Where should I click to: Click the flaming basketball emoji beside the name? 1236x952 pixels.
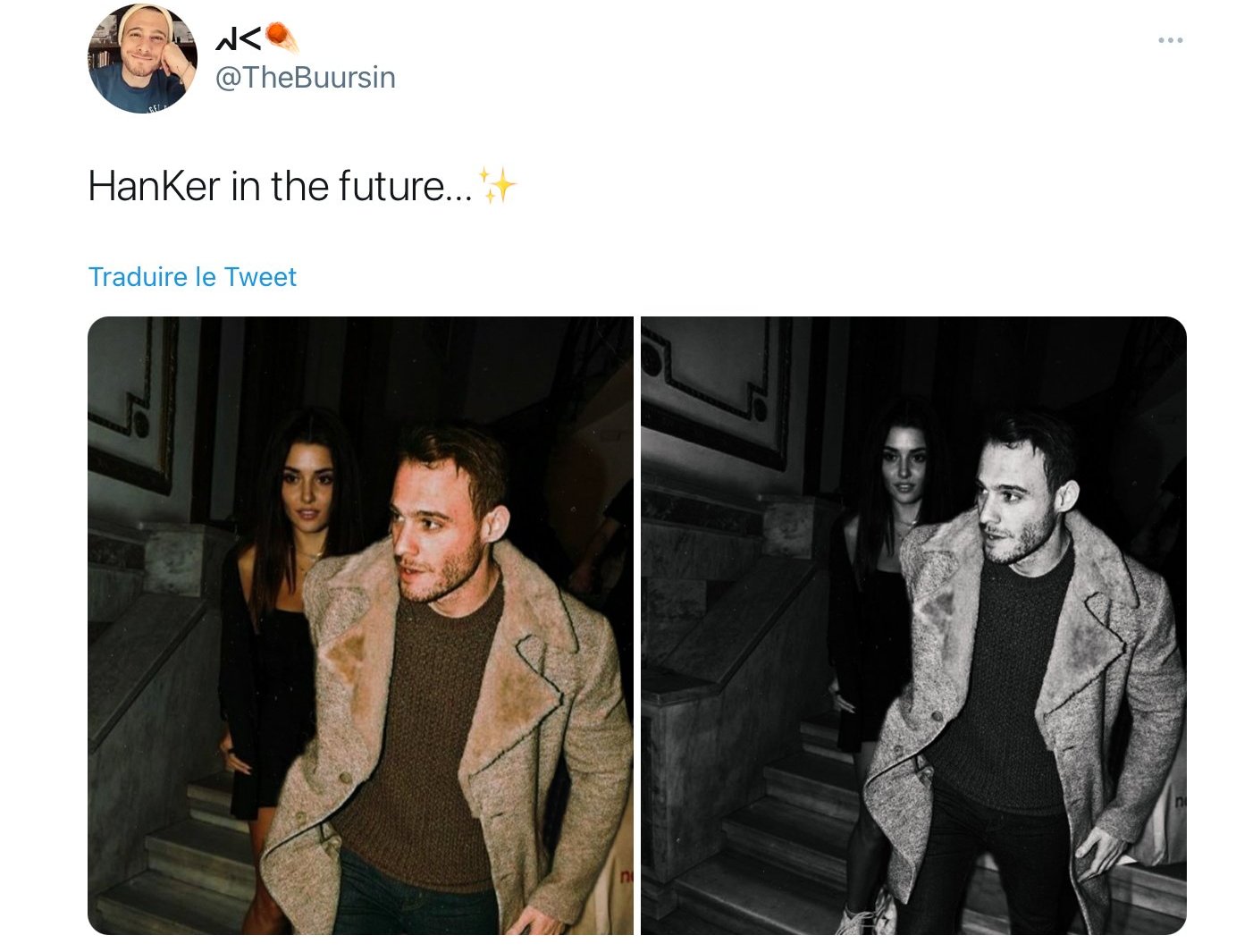point(282,38)
